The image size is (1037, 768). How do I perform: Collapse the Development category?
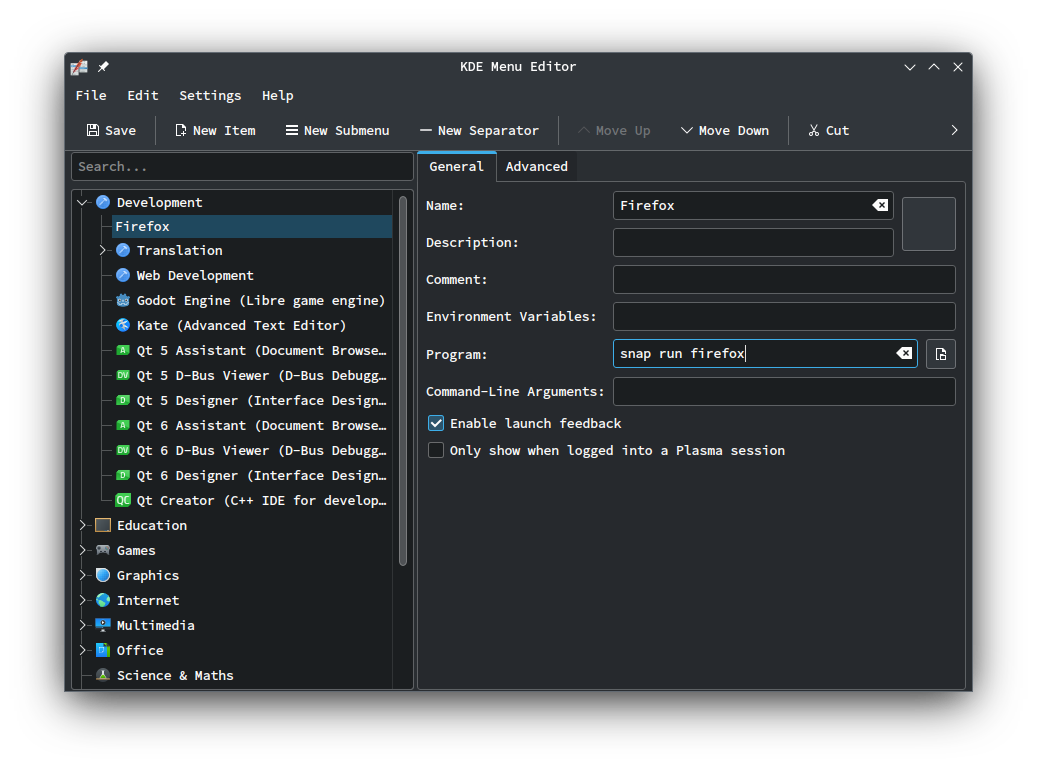[82, 202]
